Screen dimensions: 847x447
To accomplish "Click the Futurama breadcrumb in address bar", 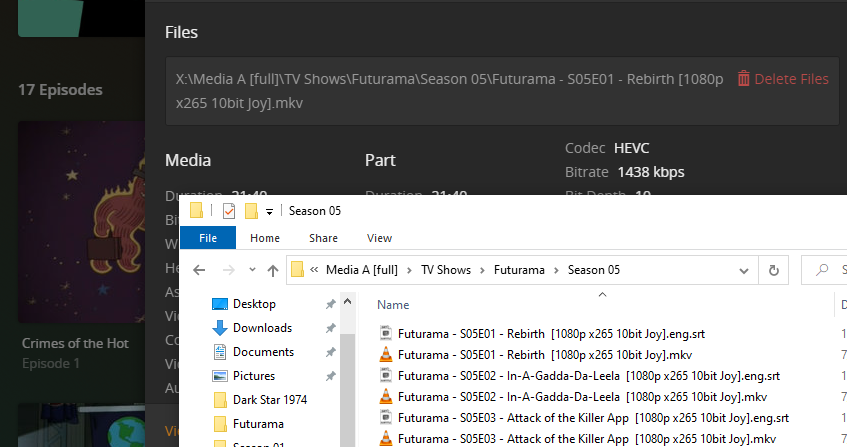I will [519, 270].
